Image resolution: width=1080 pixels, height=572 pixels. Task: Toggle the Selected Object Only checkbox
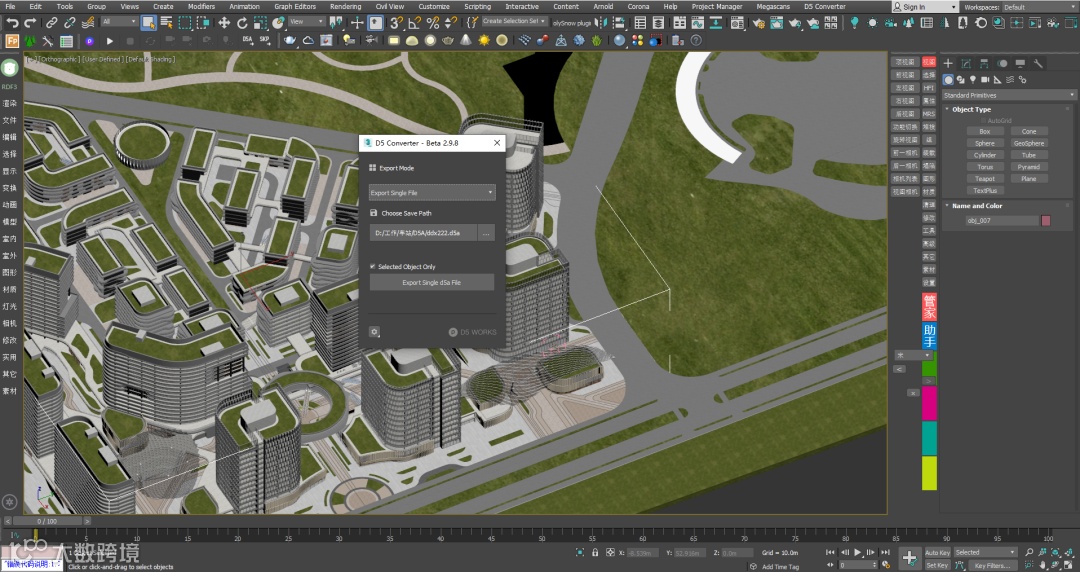point(373,267)
